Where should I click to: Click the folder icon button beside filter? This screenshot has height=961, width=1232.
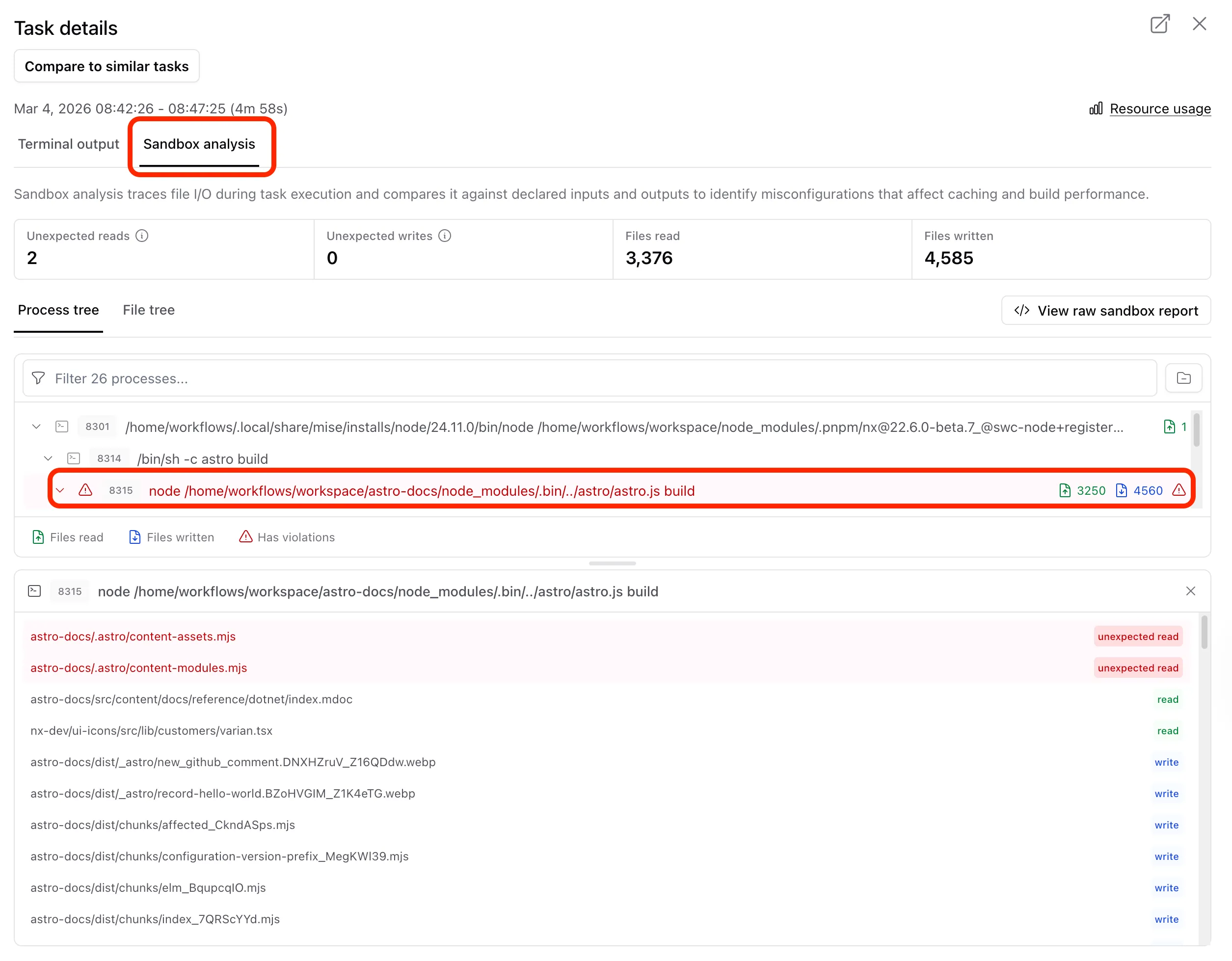pyautogui.click(x=1183, y=378)
